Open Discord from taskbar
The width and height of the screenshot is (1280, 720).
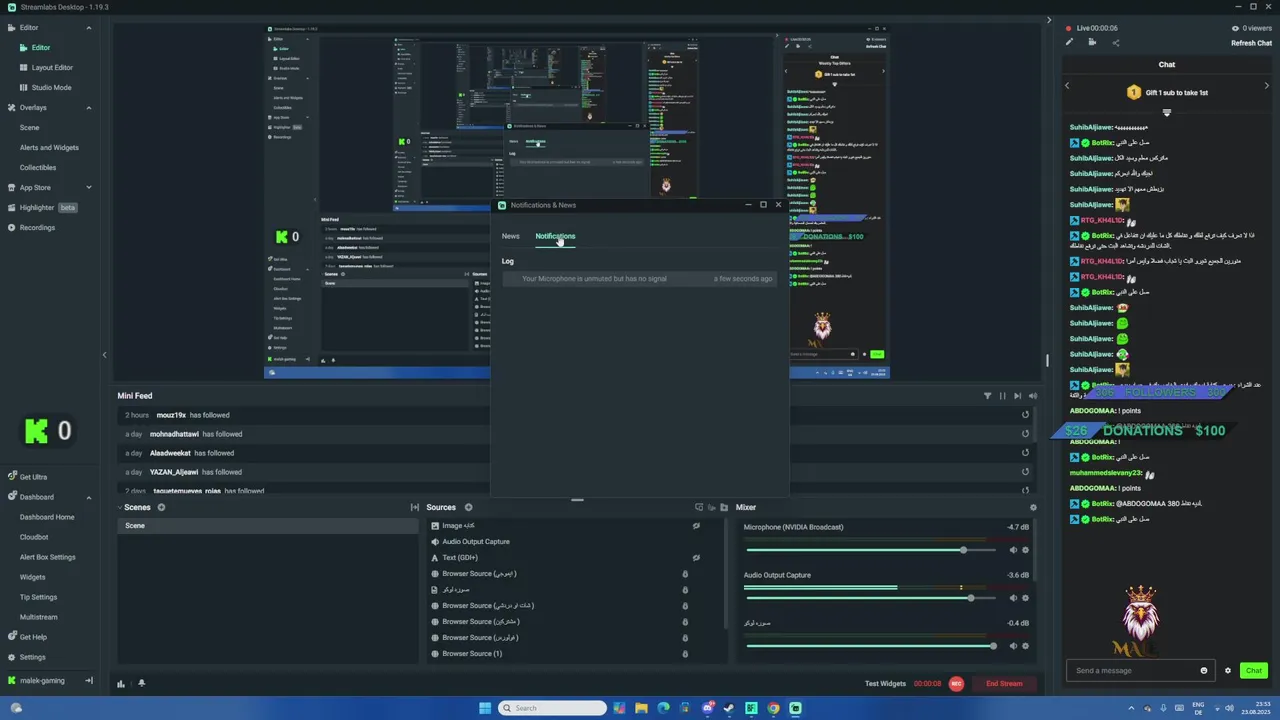[x=708, y=708]
